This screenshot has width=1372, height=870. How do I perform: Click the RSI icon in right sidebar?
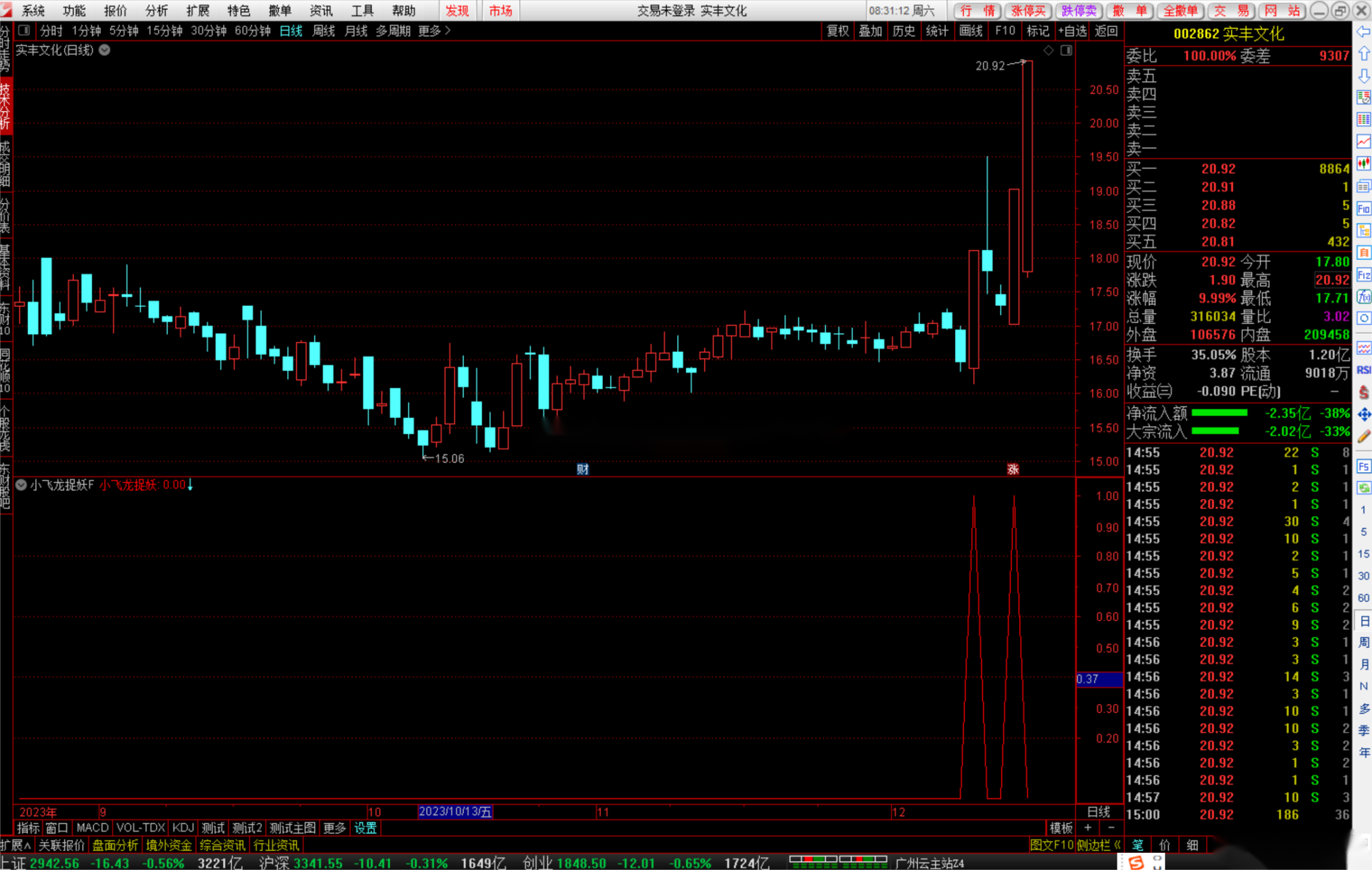pos(1363,371)
